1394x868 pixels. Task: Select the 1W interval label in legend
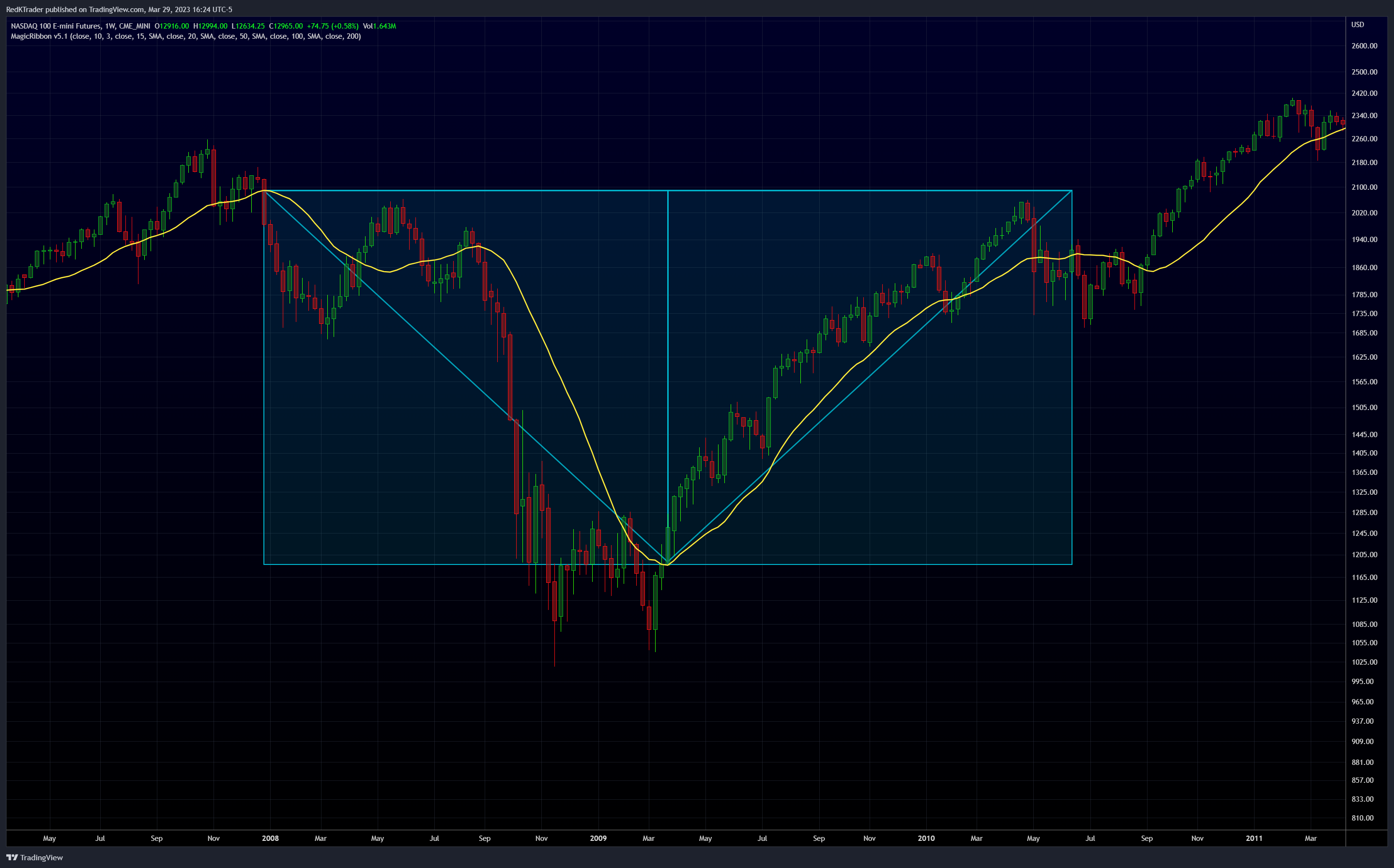tap(110, 26)
